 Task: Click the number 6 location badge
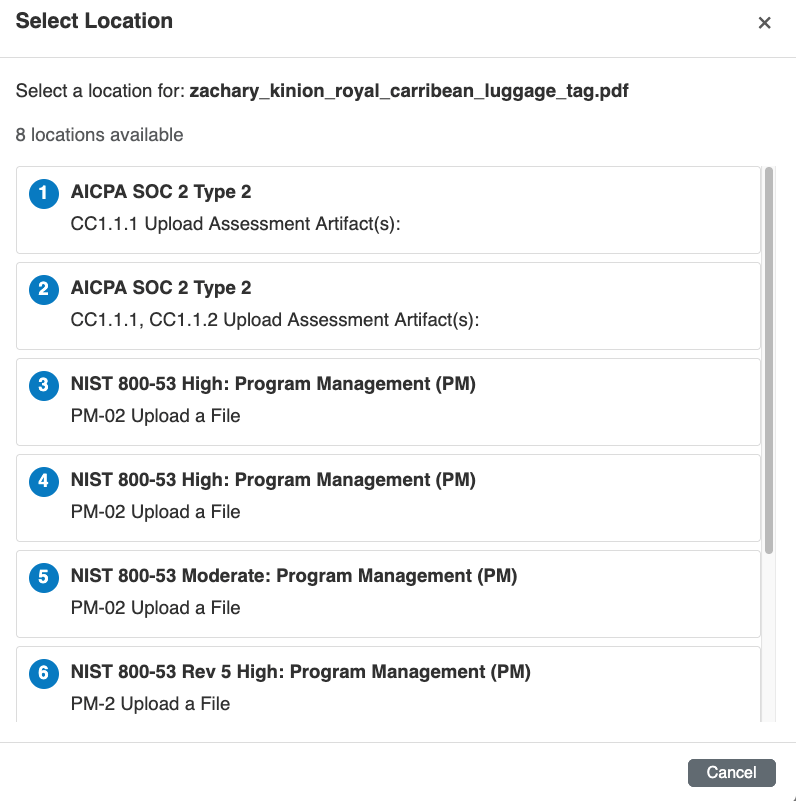pyautogui.click(x=44, y=674)
